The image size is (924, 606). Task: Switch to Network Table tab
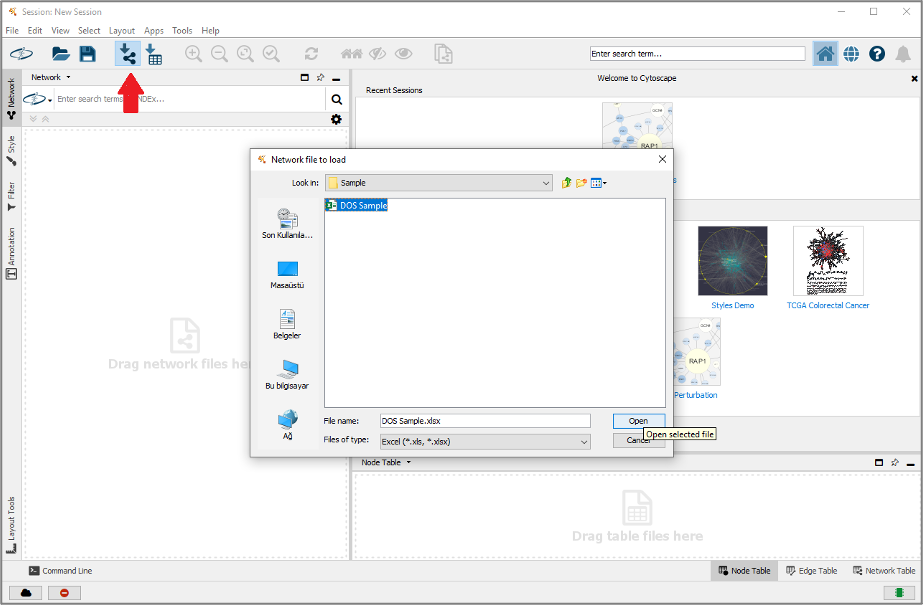coord(884,571)
